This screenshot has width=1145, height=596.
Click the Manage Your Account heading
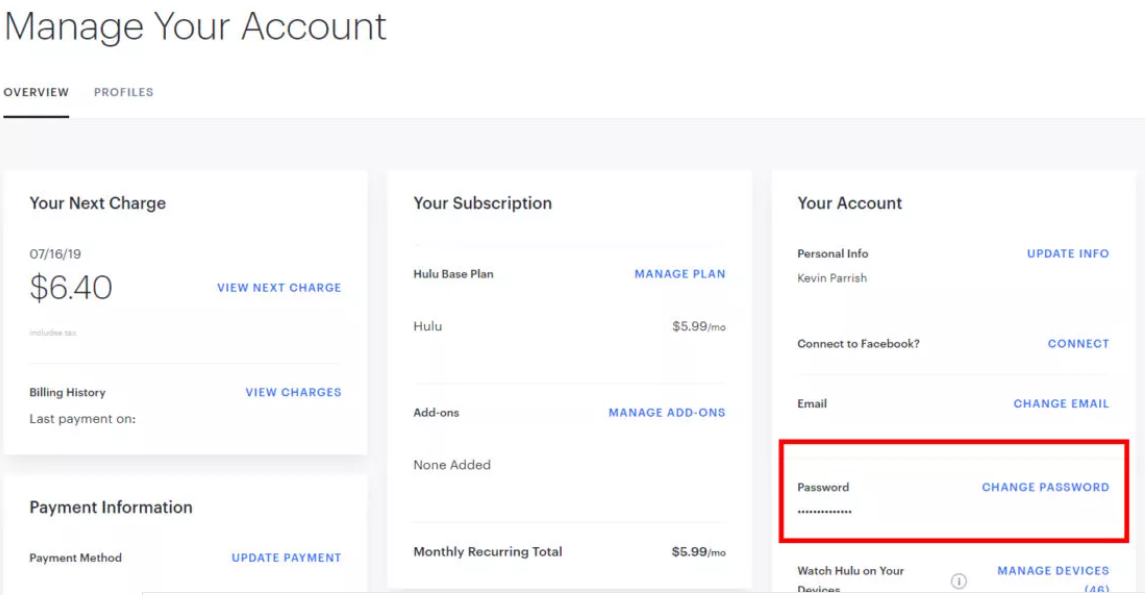point(195,26)
